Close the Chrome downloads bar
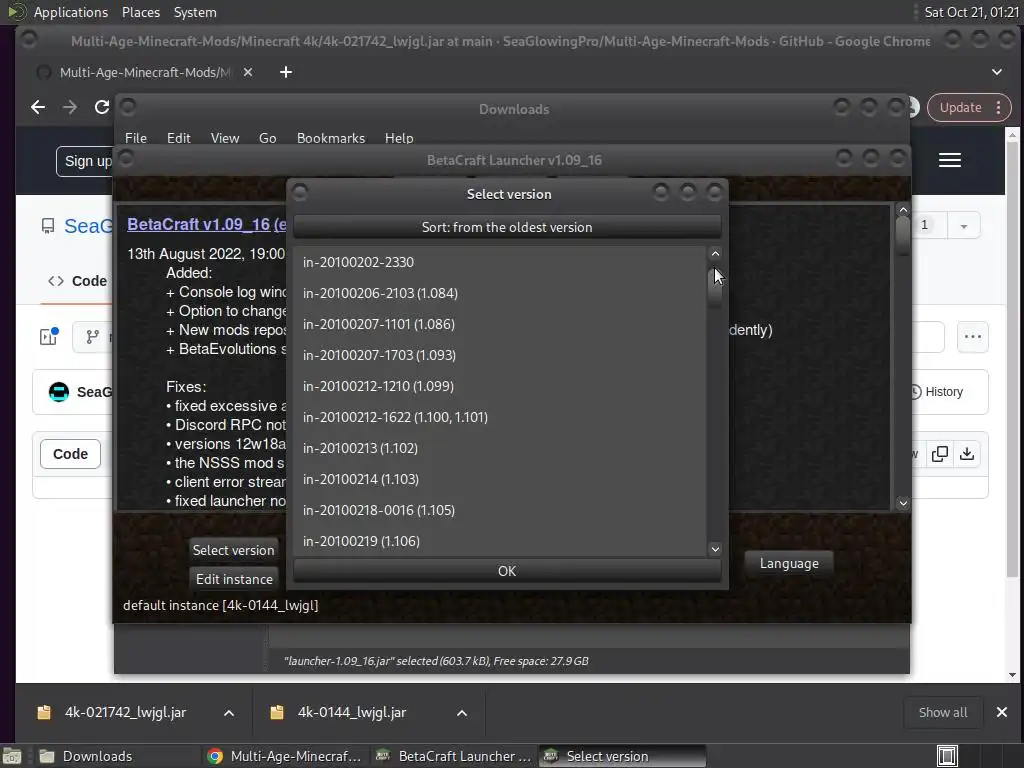Viewport: 1024px width, 768px height. click(1002, 712)
